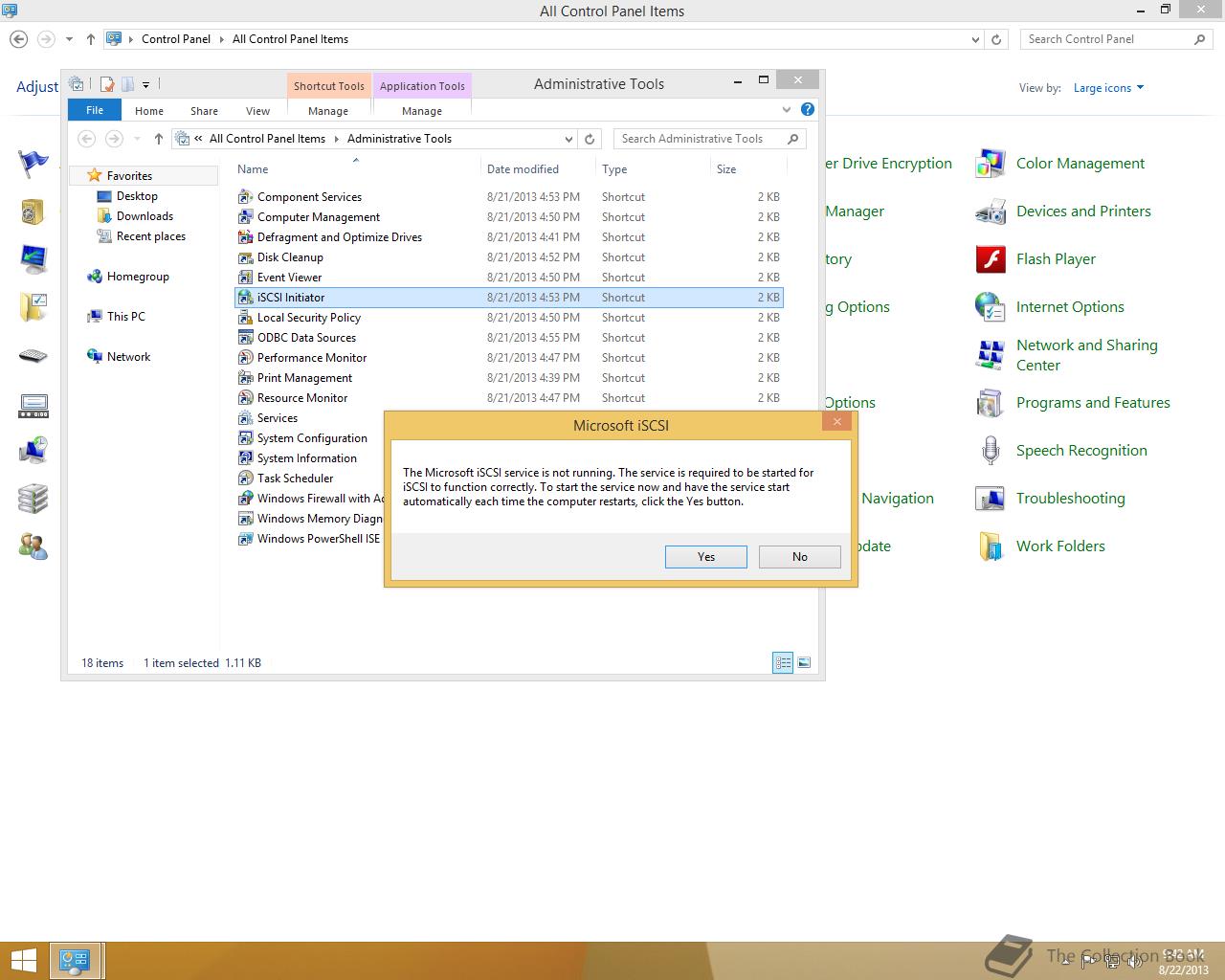Image resolution: width=1225 pixels, height=980 pixels.
Task: Select Component Services shortcut icon
Action: click(x=245, y=197)
